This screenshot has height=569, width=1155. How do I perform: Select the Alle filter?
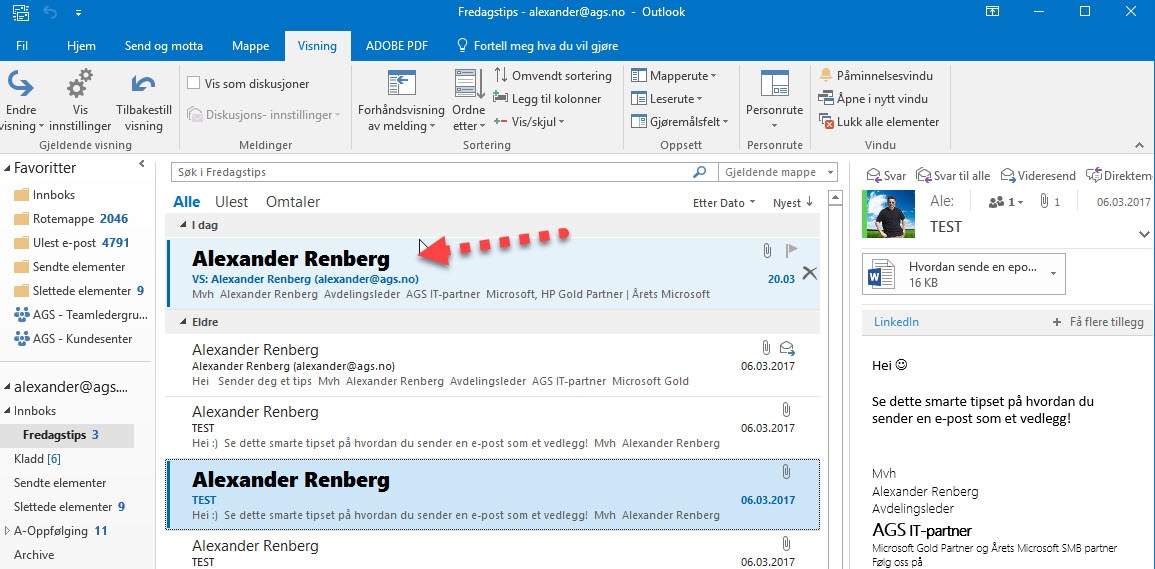click(186, 202)
